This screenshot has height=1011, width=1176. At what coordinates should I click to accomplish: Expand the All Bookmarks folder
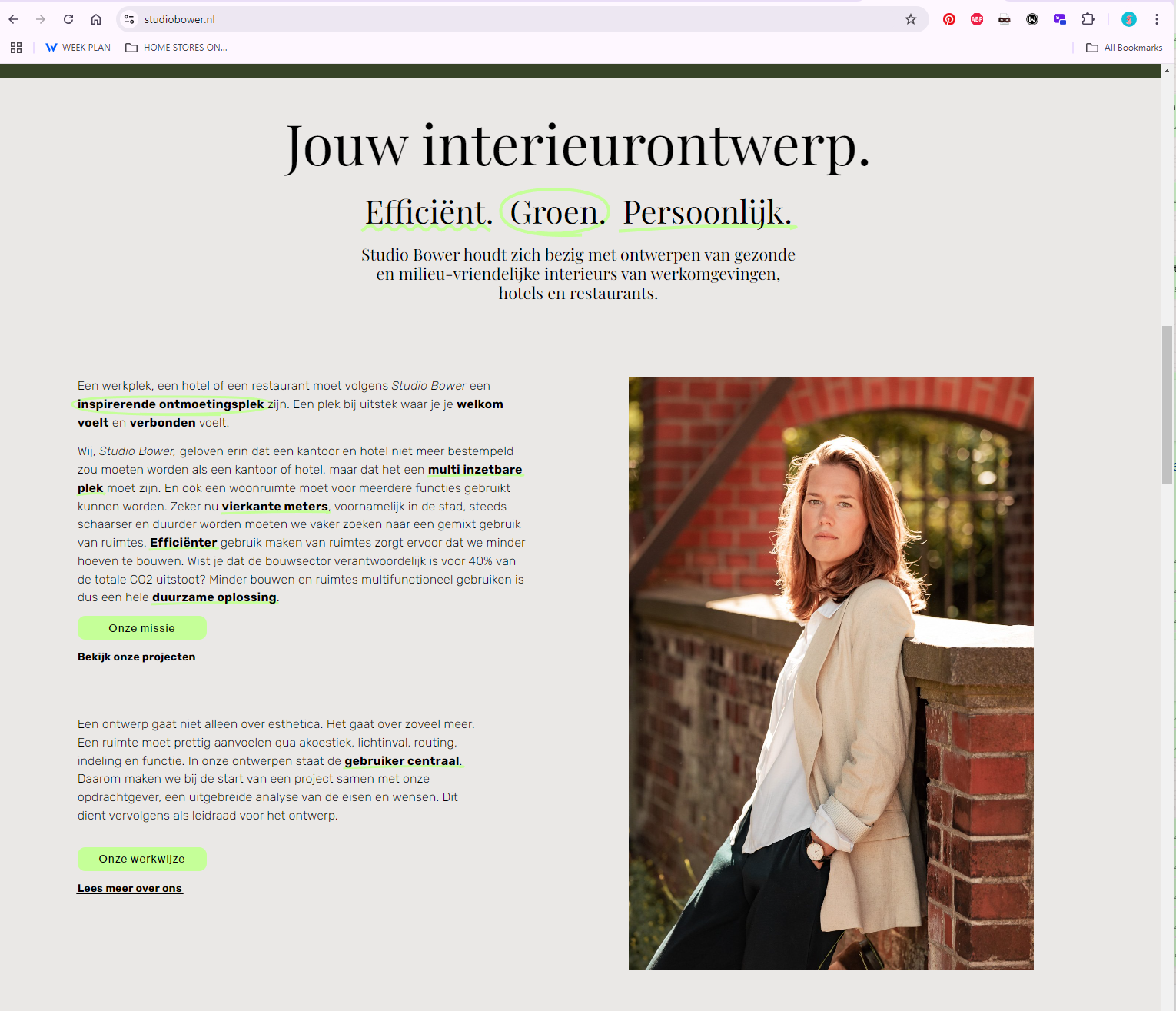pos(1124,48)
